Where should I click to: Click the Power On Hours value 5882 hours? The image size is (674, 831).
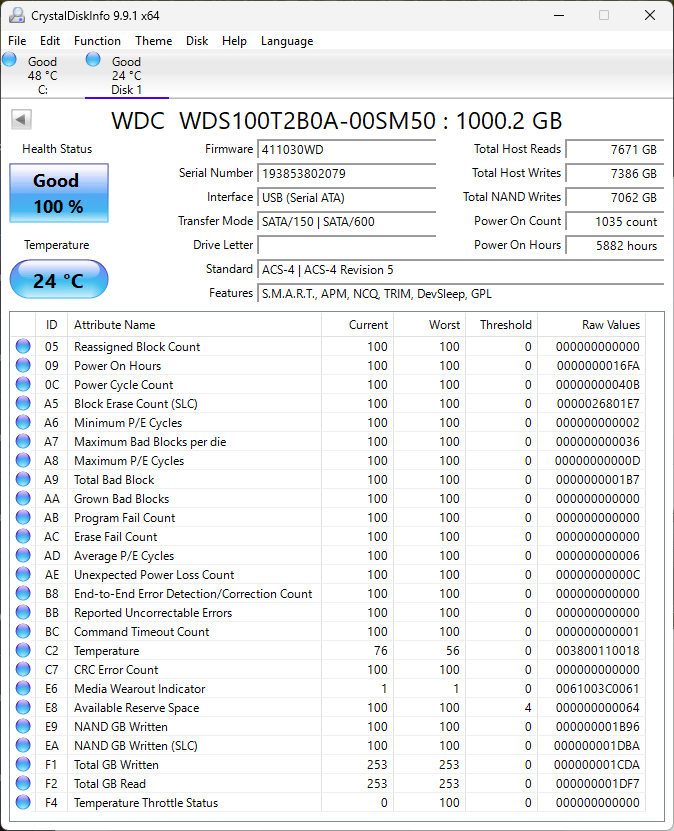coord(615,245)
